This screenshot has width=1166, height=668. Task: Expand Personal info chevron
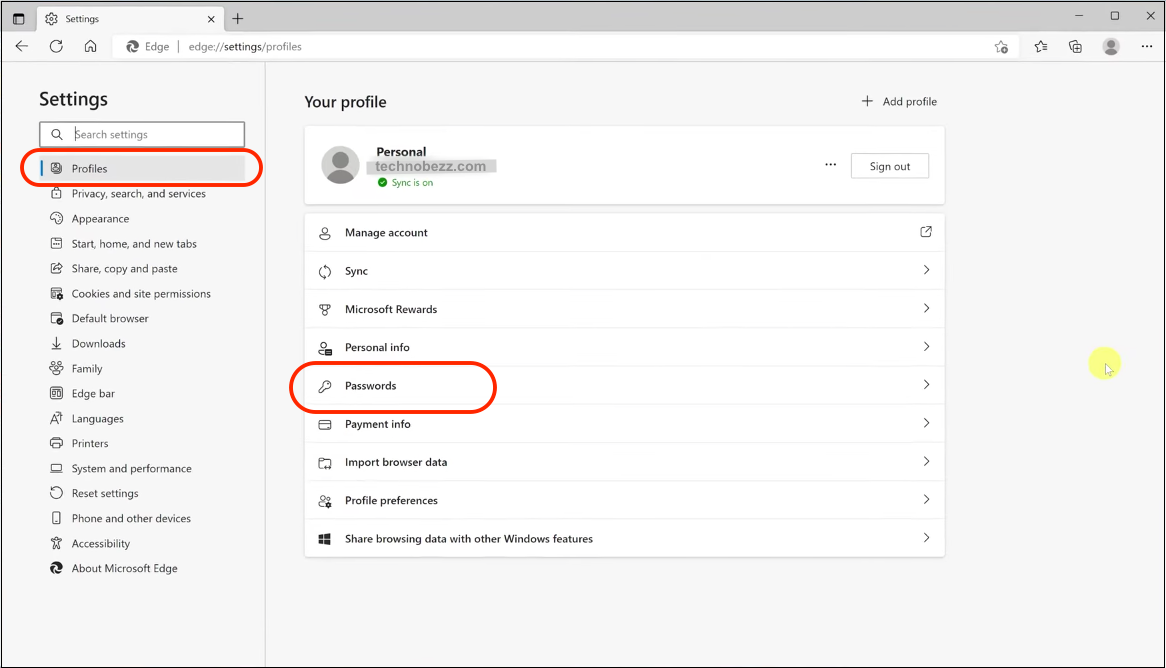point(927,347)
